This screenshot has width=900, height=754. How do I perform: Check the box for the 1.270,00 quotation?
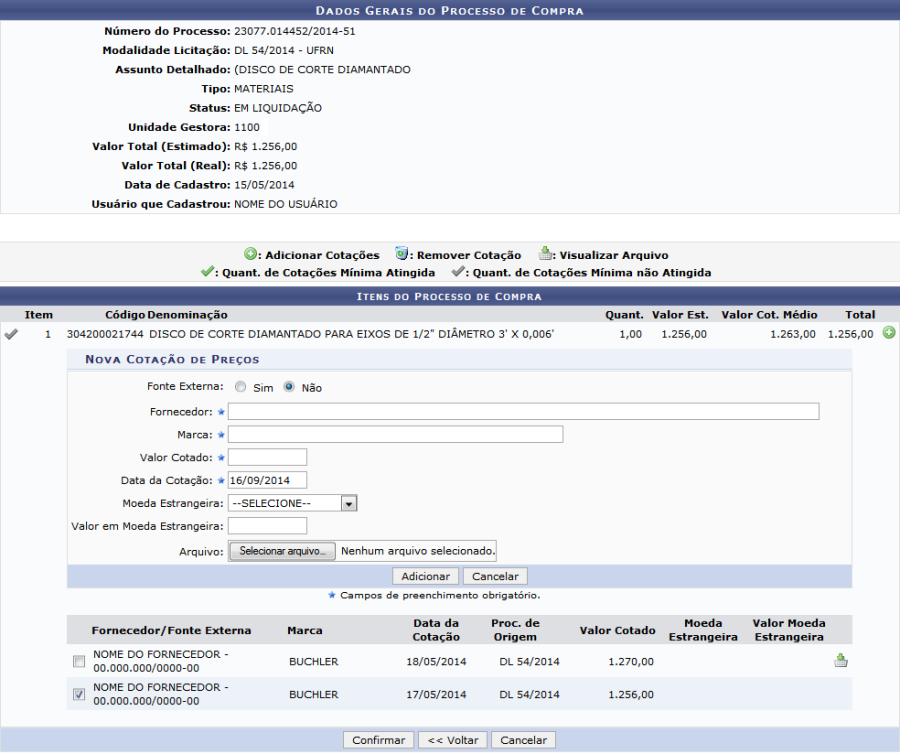point(79,661)
